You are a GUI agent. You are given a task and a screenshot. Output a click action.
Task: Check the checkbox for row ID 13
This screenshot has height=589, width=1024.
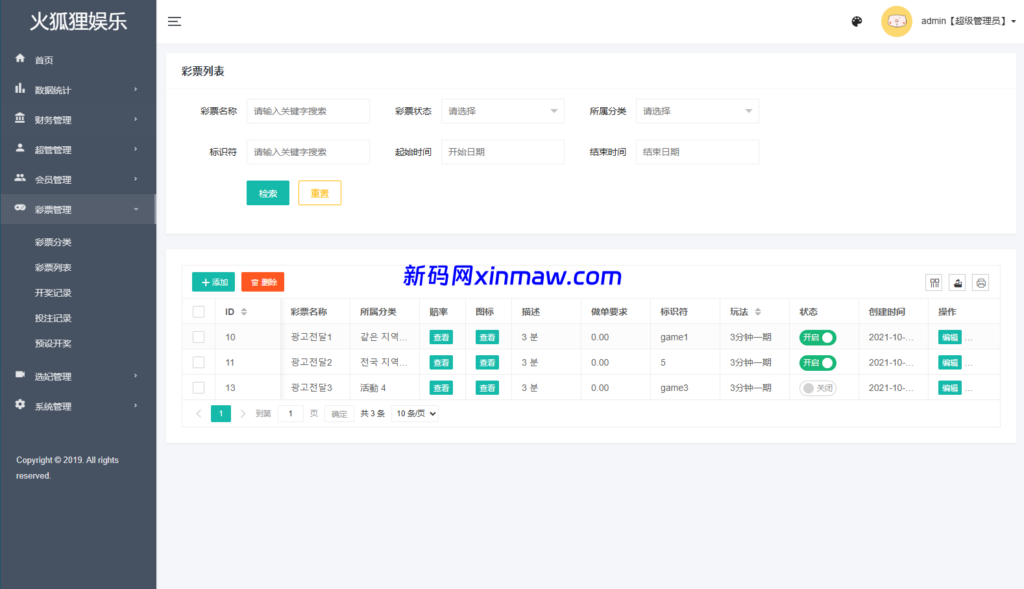point(199,388)
